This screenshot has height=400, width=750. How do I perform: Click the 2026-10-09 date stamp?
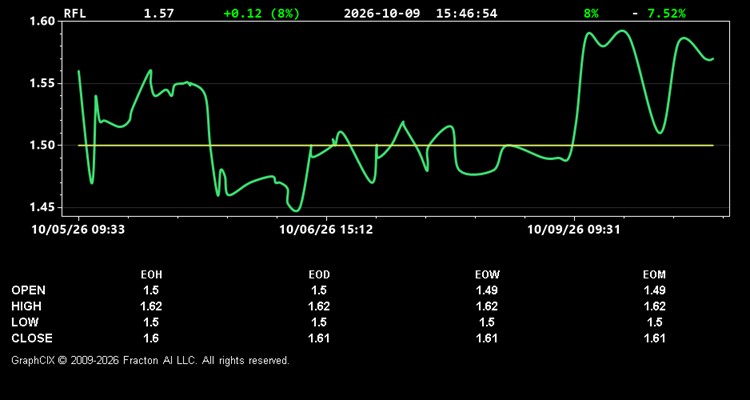pyautogui.click(x=382, y=13)
